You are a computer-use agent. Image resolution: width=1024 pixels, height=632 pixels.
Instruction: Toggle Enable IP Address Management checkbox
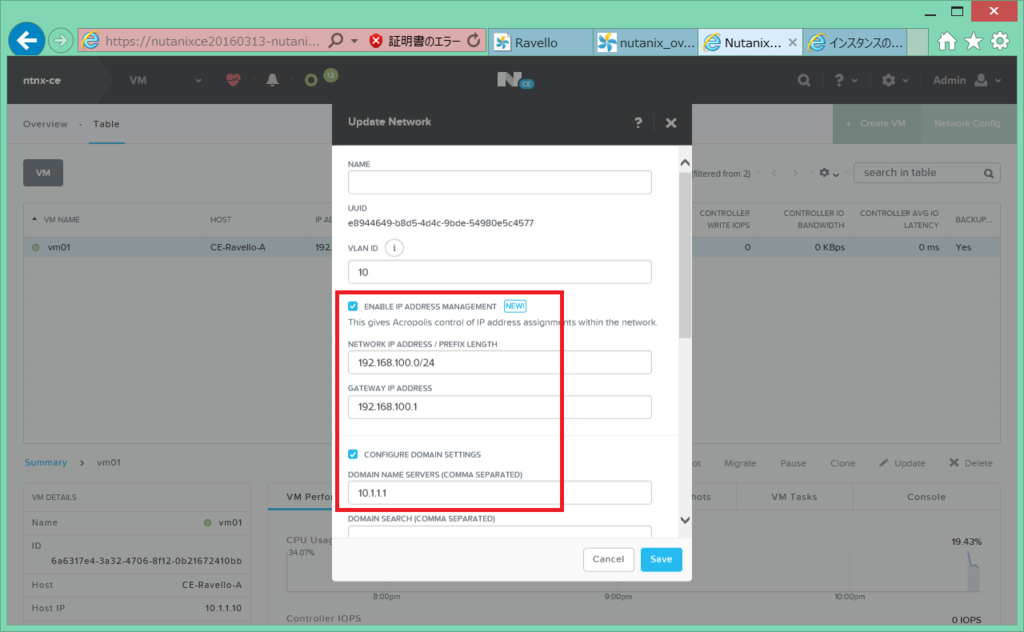click(353, 306)
